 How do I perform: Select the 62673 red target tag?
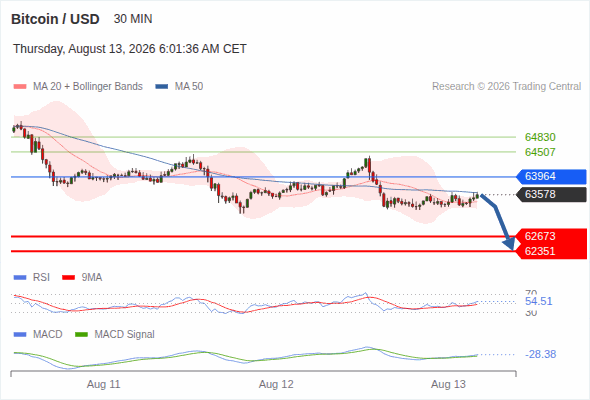[551, 236]
